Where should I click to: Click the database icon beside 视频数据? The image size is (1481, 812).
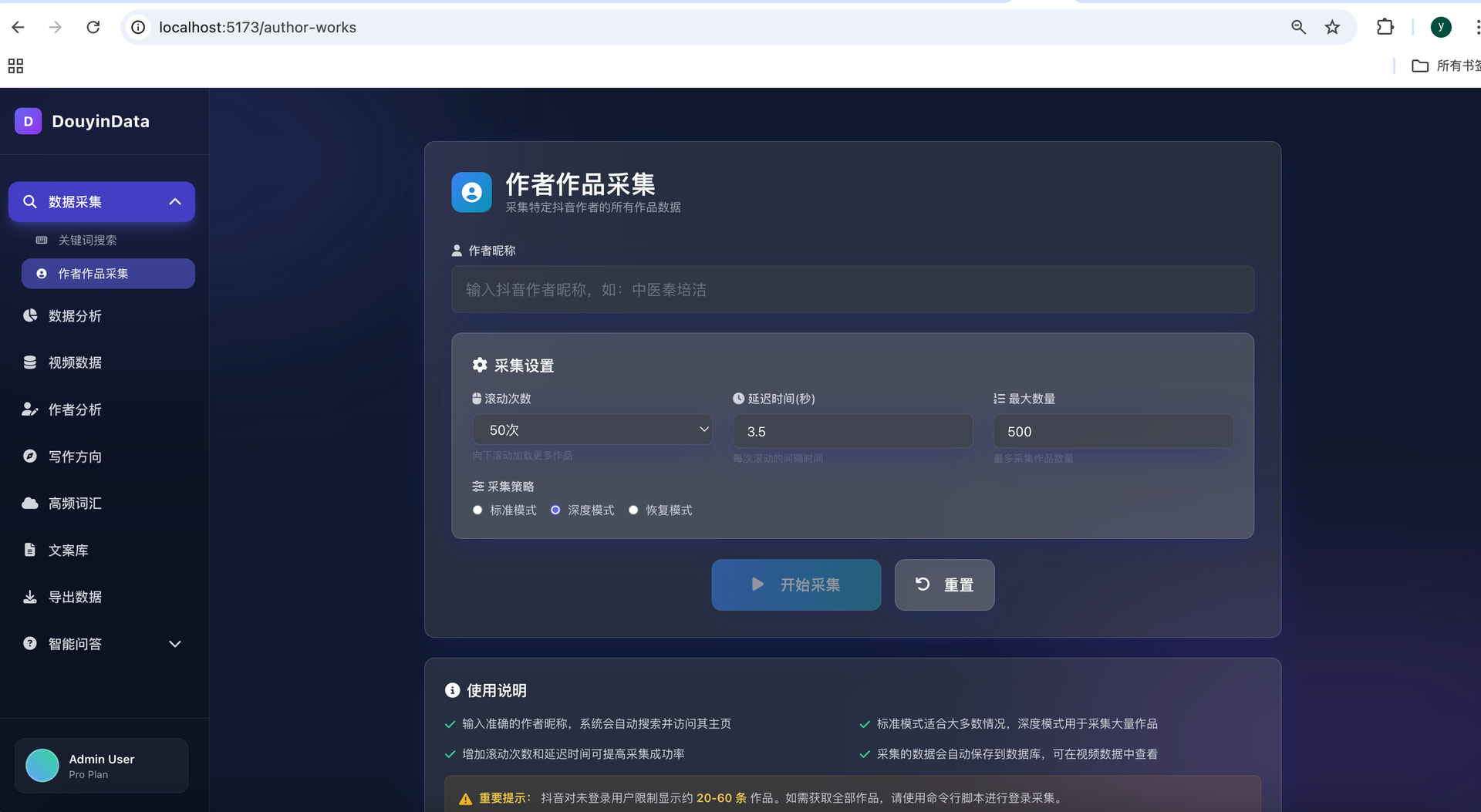click(30, 362)
